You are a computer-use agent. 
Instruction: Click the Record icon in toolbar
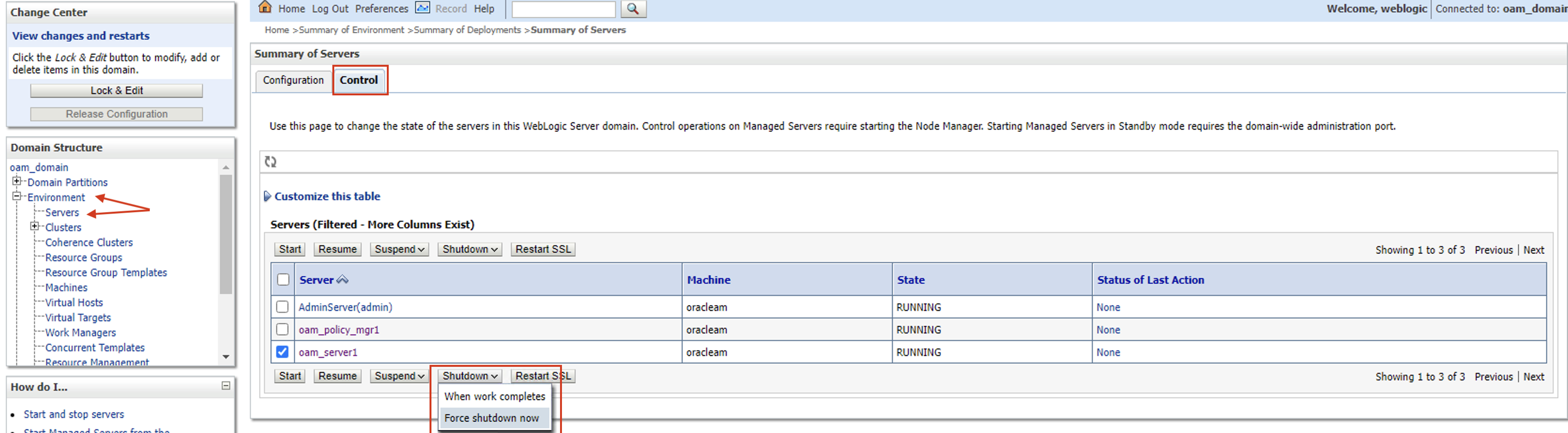(422, 8)
